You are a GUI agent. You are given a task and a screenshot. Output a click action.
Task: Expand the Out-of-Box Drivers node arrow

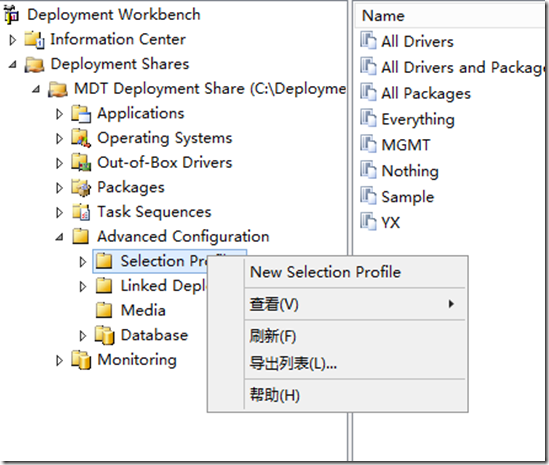pyautogui.click(x=60, y=163)
